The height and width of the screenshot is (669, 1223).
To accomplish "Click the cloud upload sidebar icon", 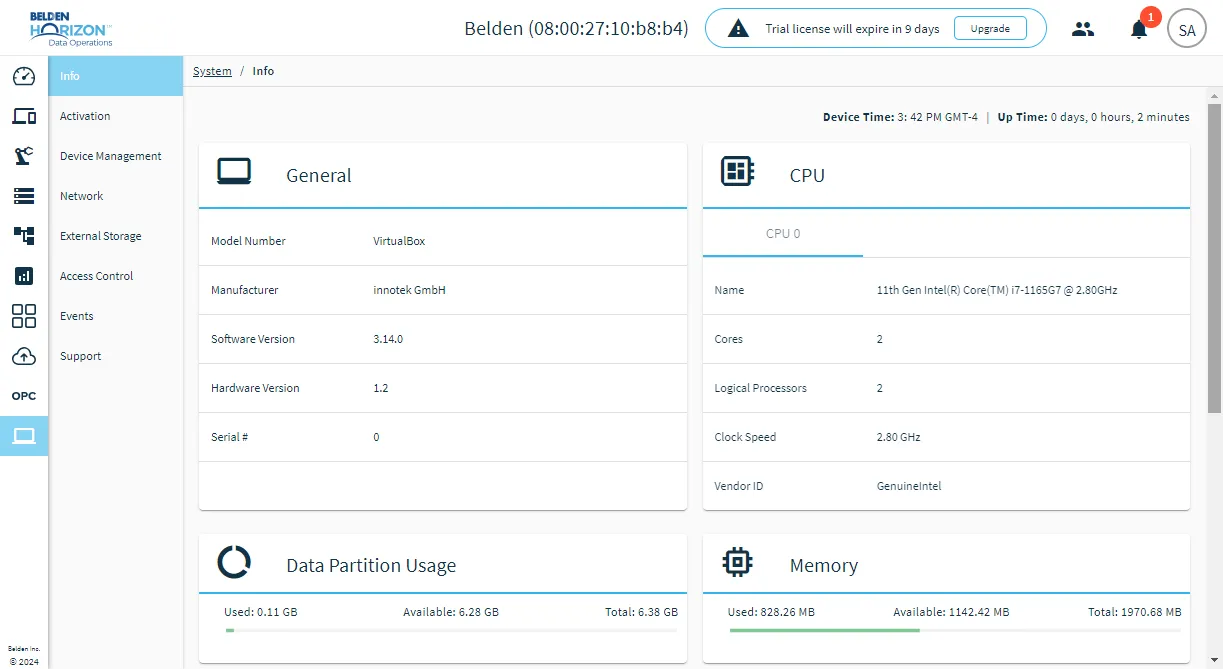I will [x=24, y=356].
